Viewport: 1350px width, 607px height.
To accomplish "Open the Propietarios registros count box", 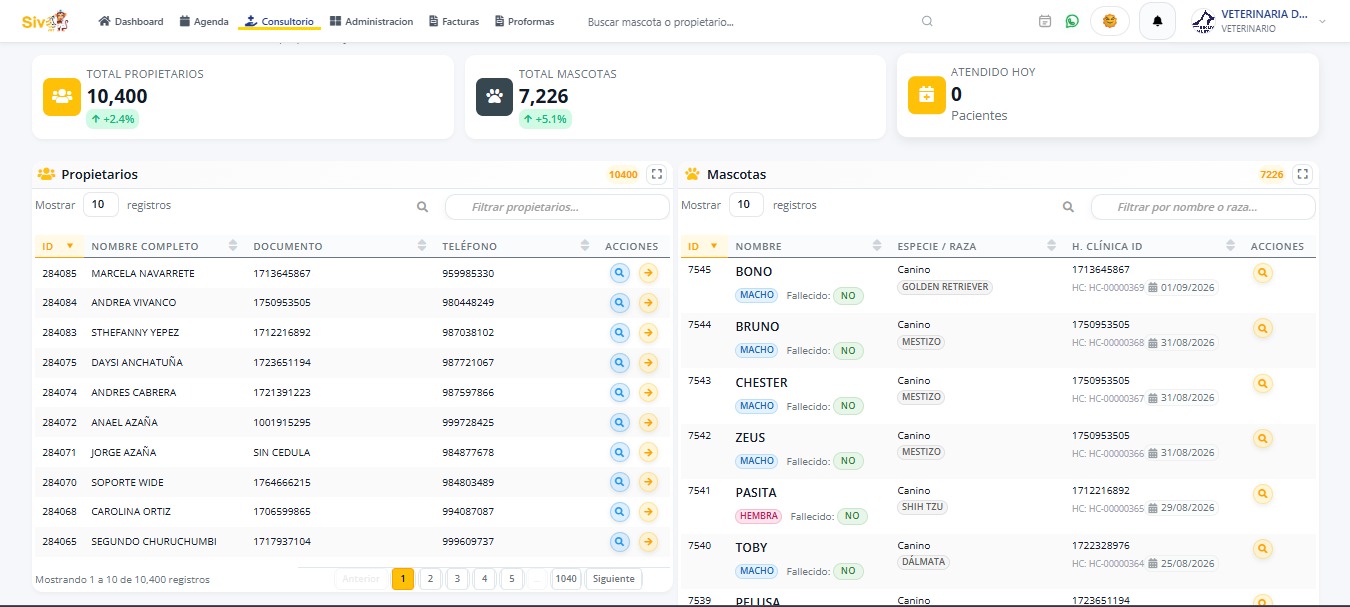I will coord(100,205).
